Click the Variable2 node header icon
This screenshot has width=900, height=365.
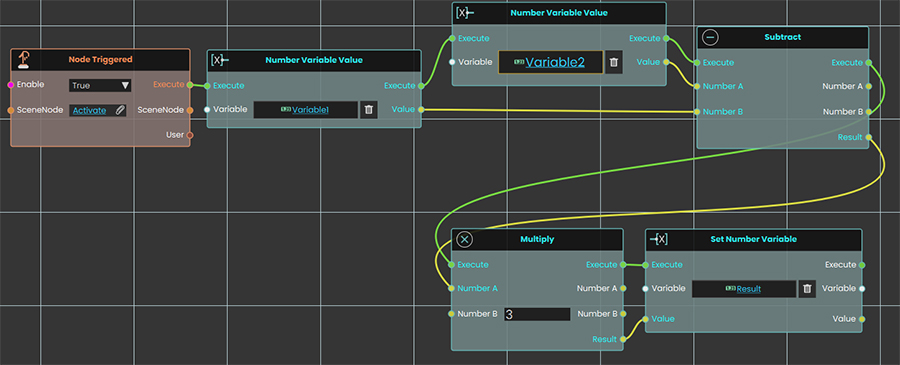pyautogui.click(x=464, y=12)
